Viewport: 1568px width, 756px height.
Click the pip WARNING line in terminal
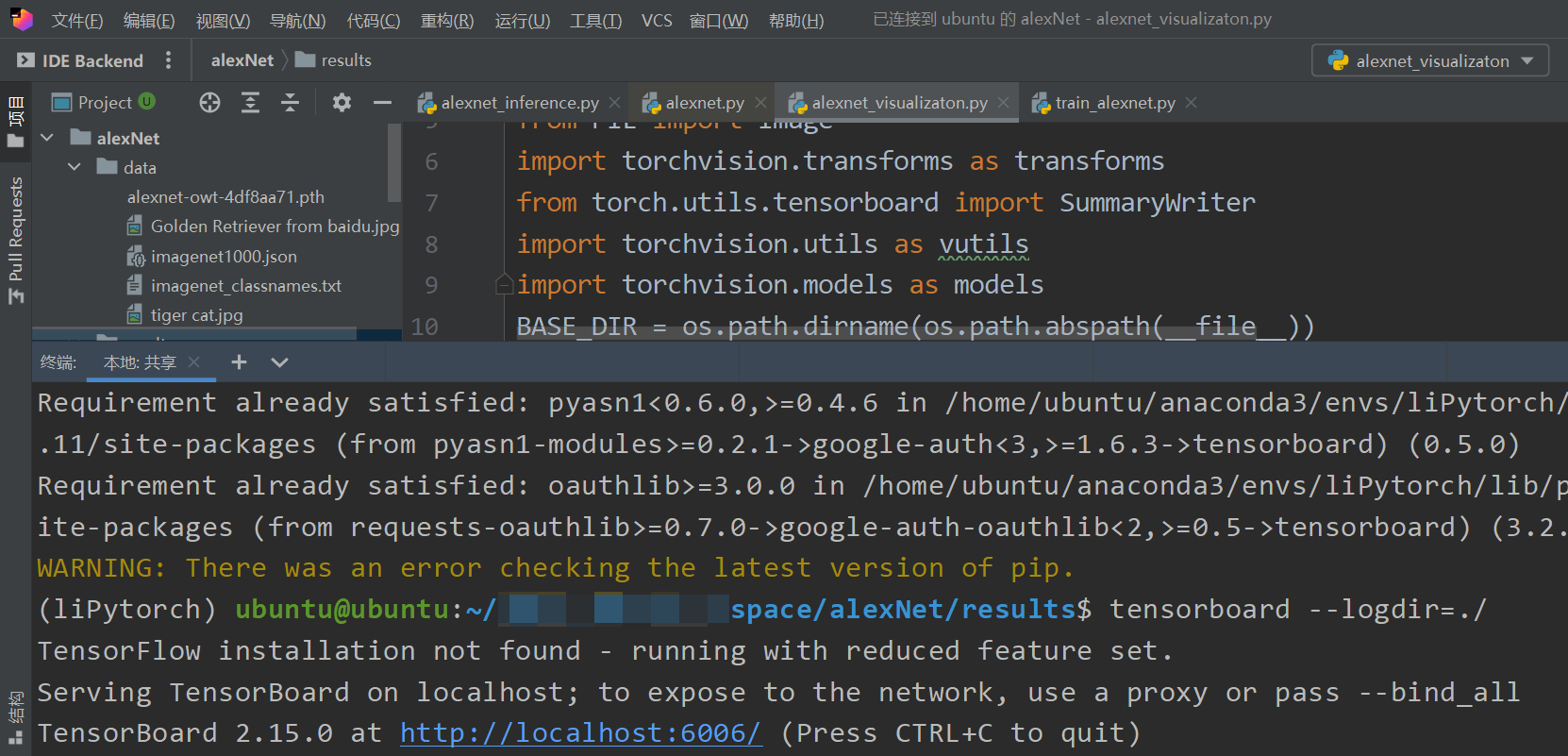(555, 567)
